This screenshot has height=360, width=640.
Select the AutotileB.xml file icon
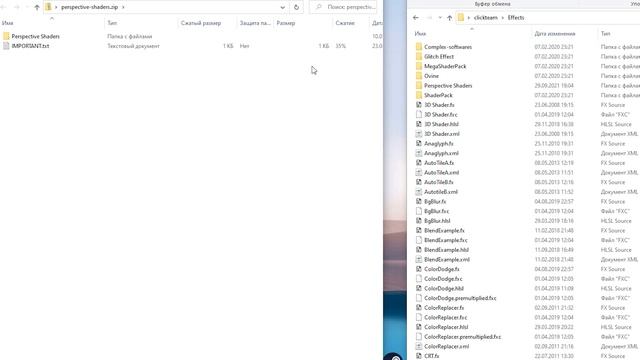tap(419, 192)
